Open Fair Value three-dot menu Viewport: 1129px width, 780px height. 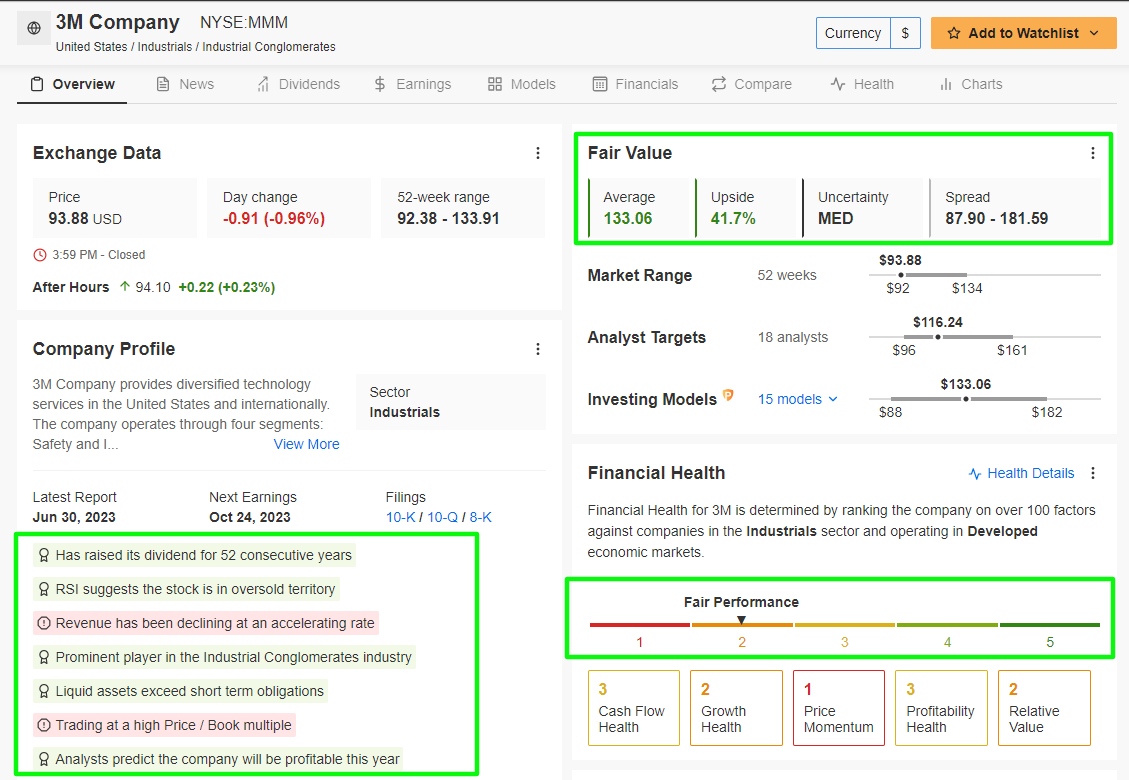(x=1092, y=153)
